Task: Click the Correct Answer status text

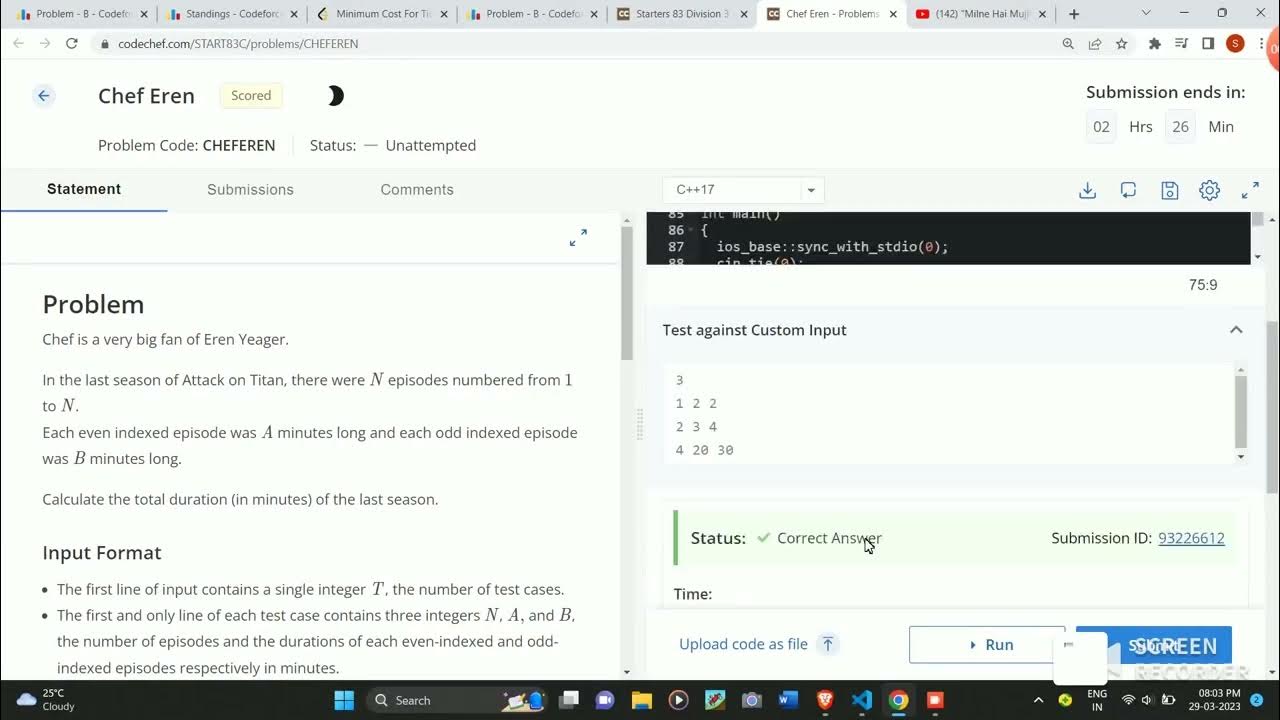Action: [829, 538]
